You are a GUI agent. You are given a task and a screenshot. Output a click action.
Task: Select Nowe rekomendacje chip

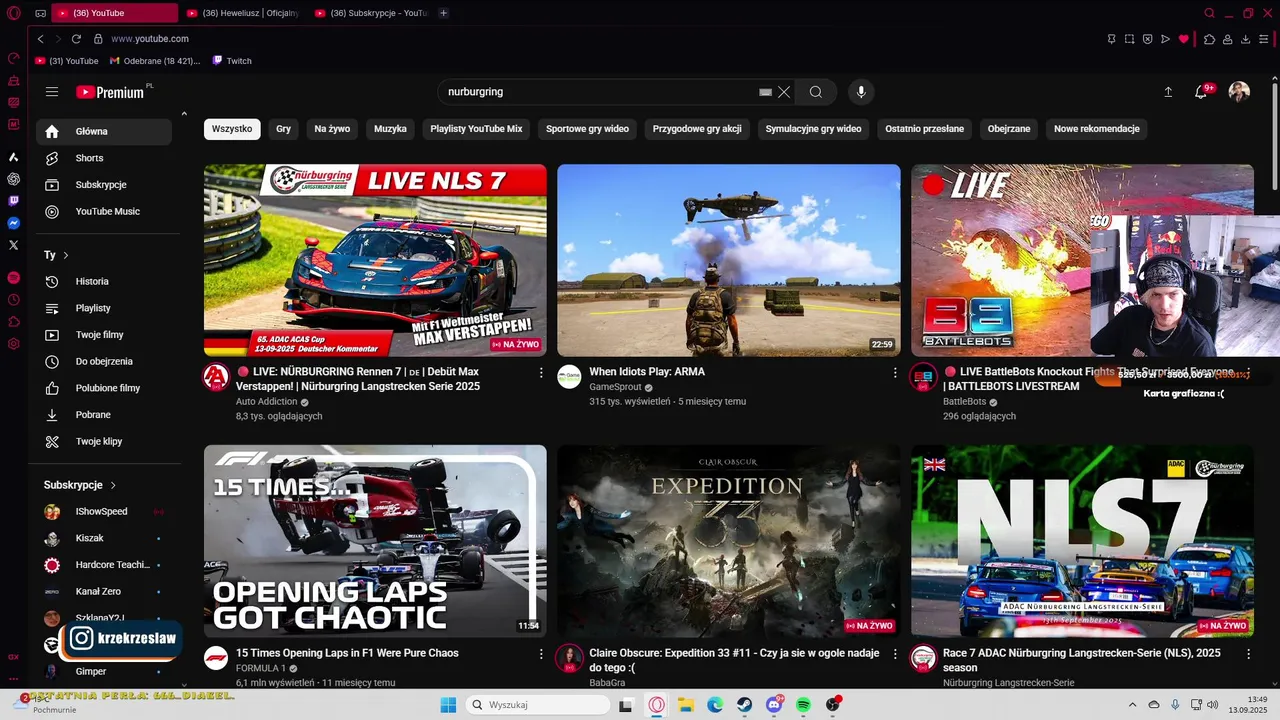[1097, 129]
